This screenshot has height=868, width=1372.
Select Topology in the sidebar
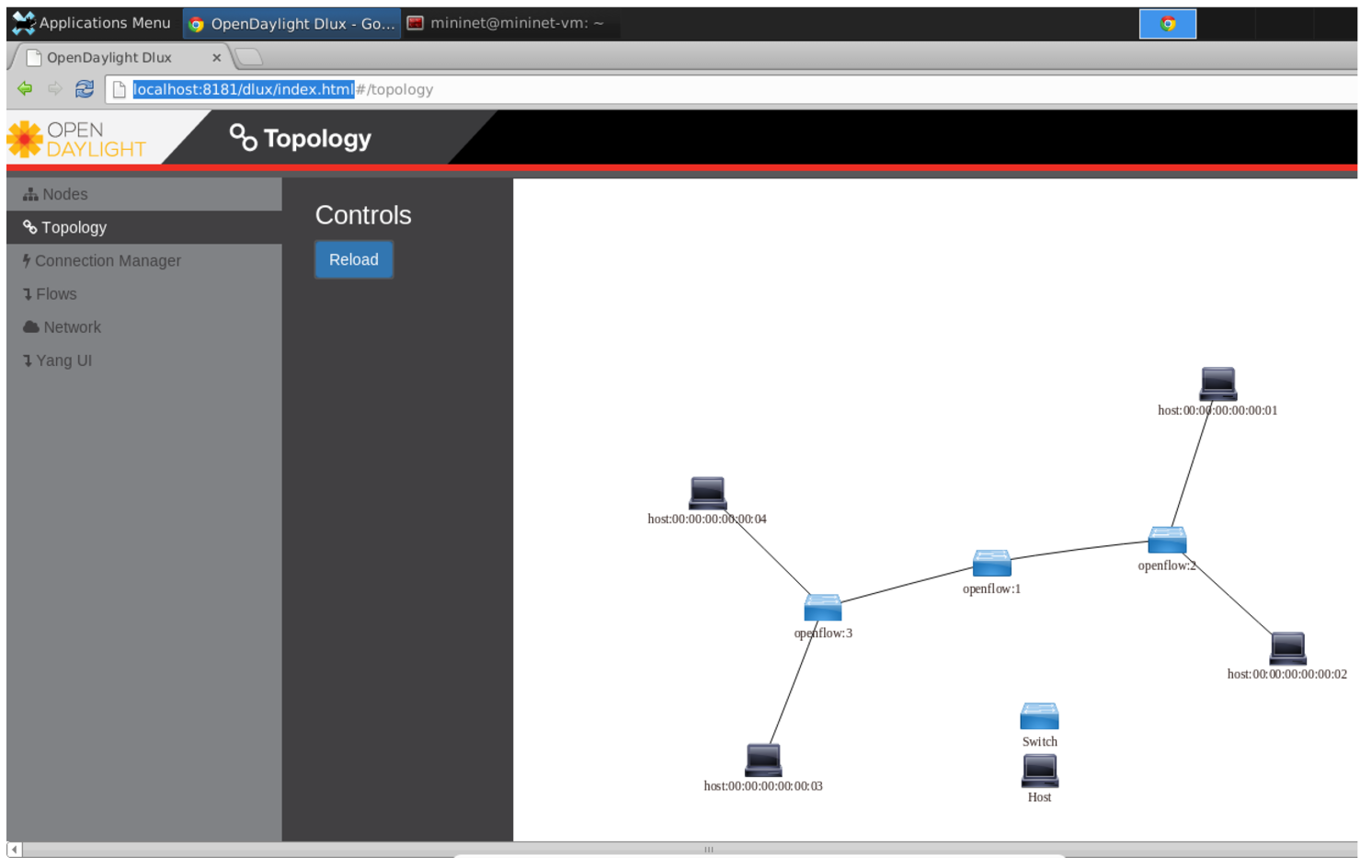[144, 227]
